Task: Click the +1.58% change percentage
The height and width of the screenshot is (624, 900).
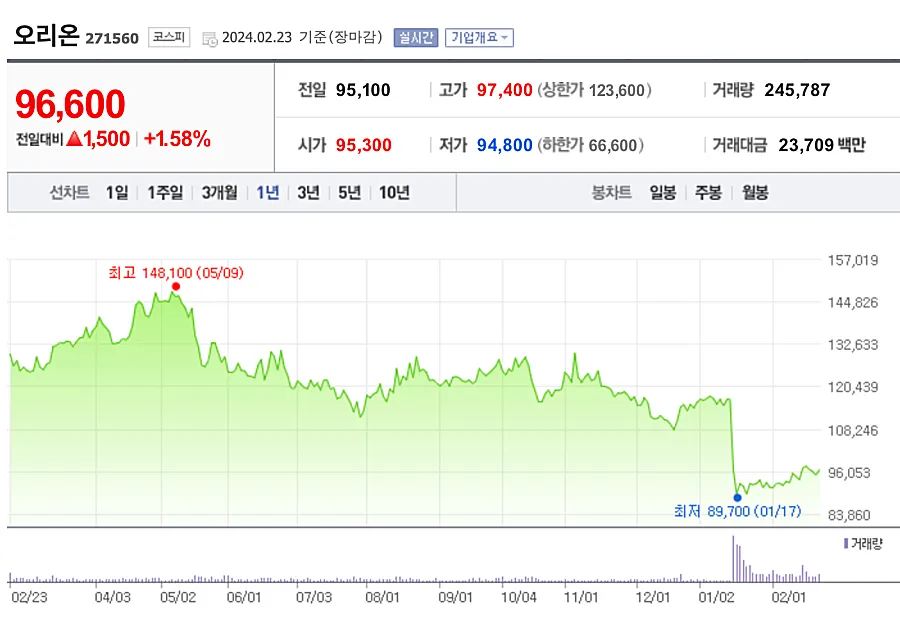Action: pos(177,139)
